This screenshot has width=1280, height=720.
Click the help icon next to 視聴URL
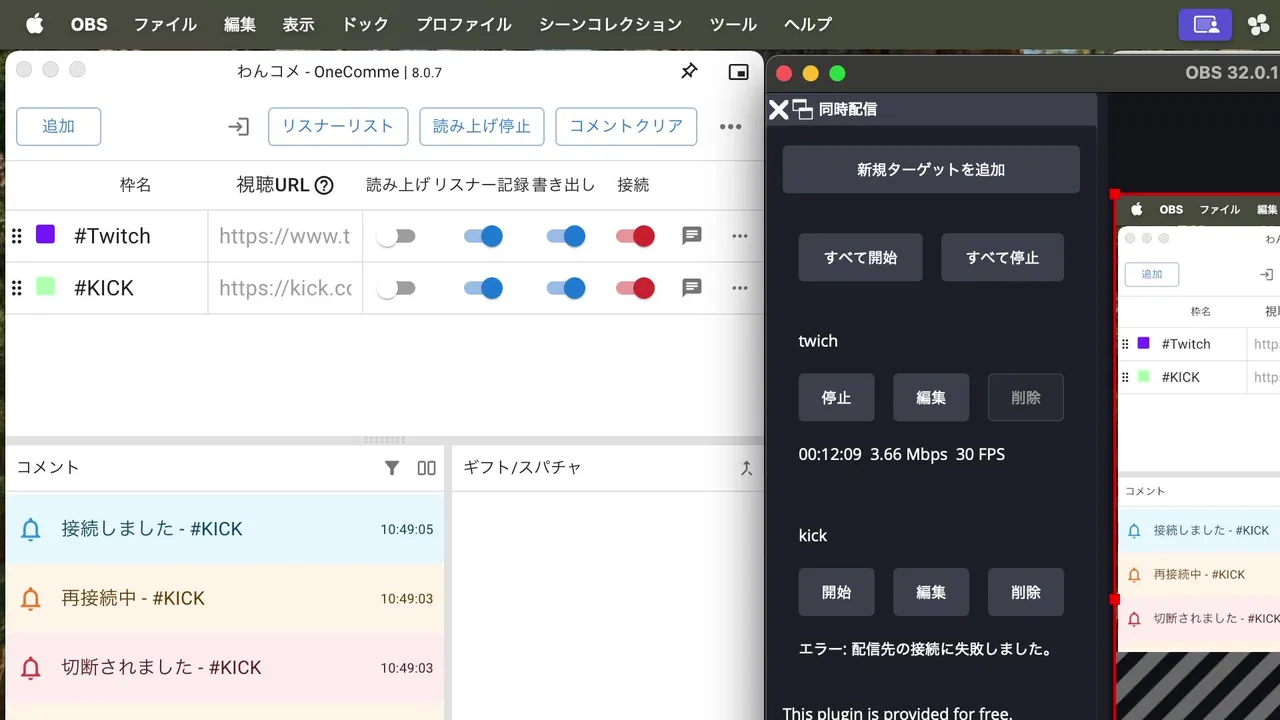click(324, 185)
